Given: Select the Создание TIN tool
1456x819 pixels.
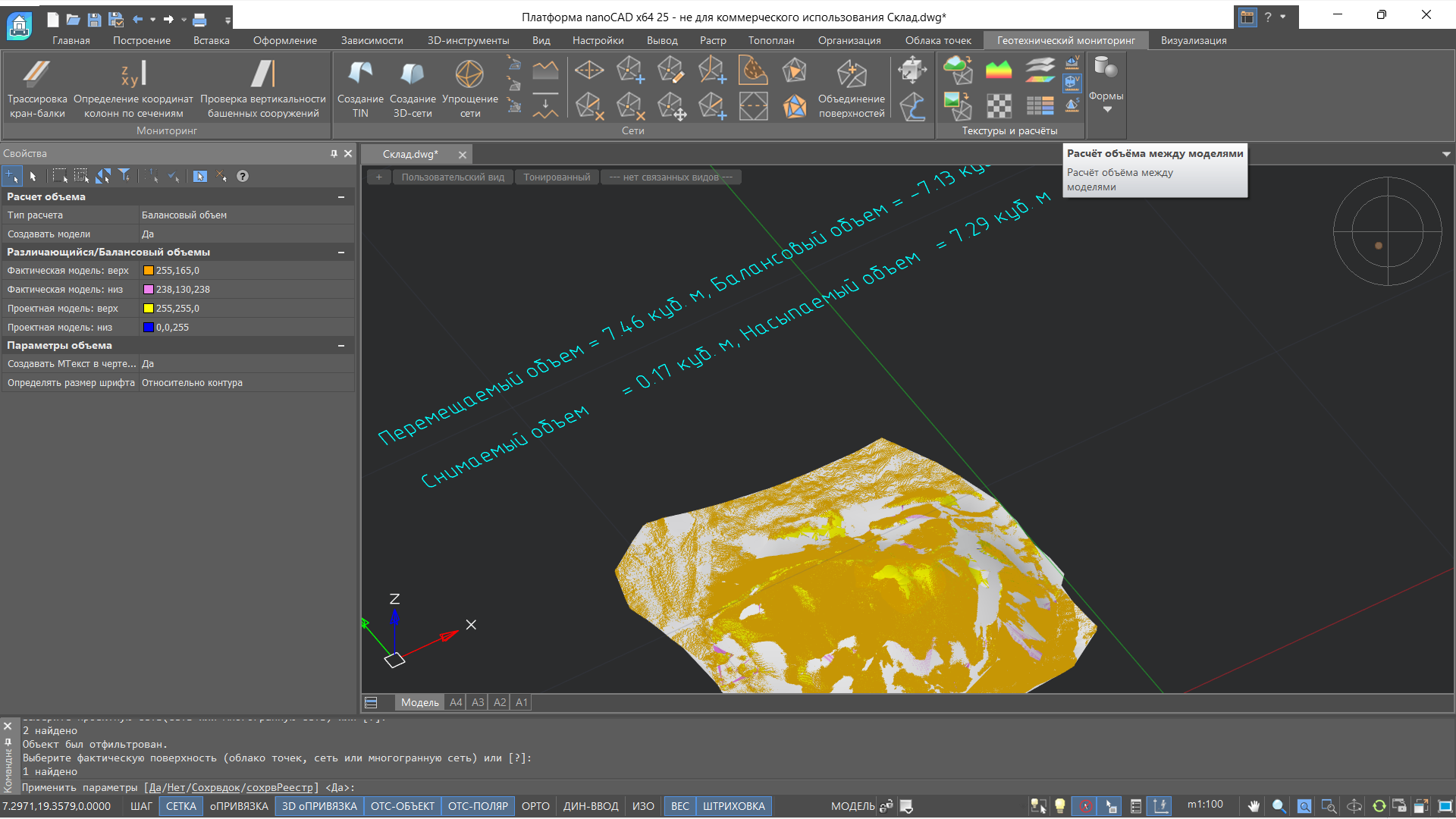Looking at the screenshot, I should [x=360, y=74].
